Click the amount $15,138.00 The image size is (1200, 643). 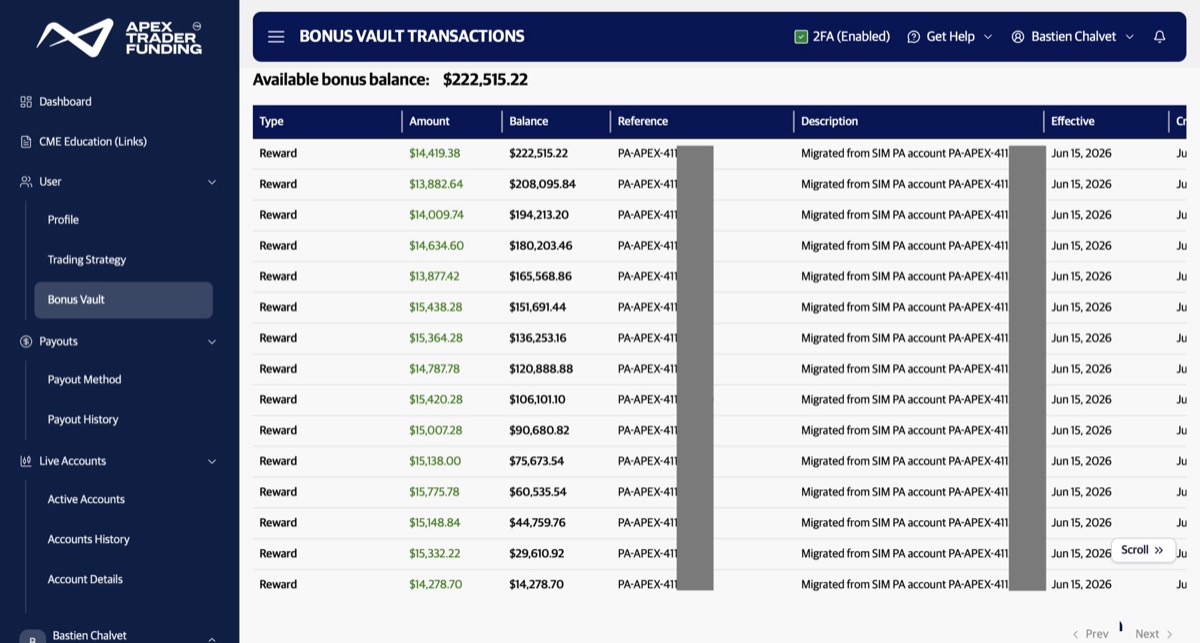tap(435, 462)
